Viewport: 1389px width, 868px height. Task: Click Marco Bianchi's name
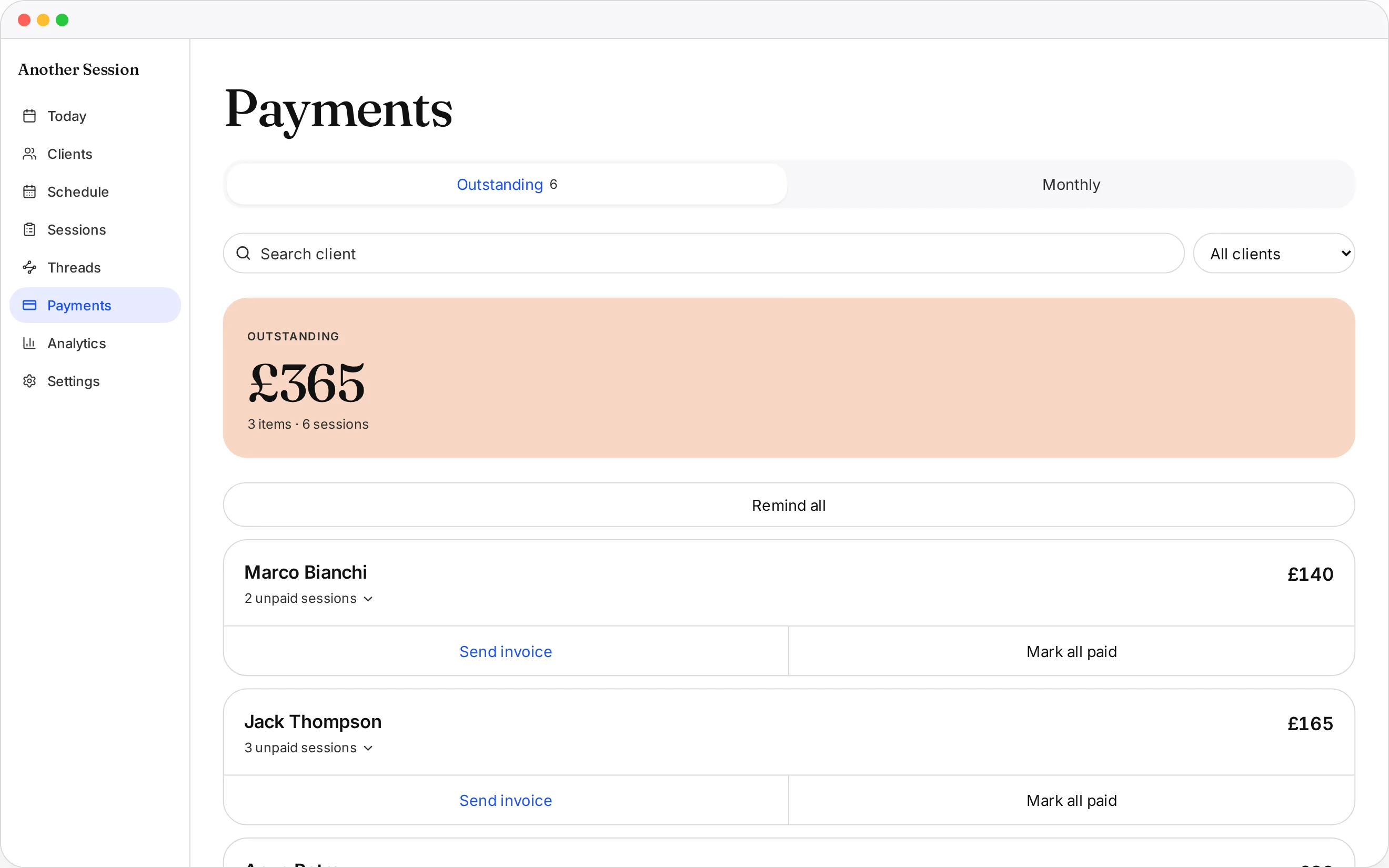coord(305,572)
